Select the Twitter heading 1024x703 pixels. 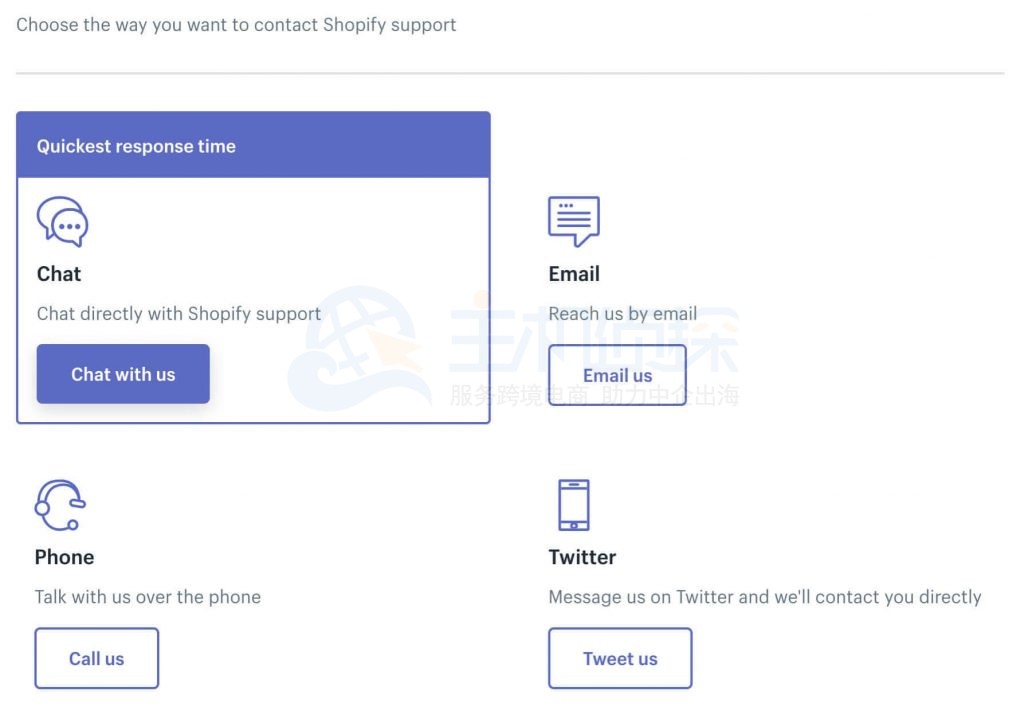pyautogui.click(x=582, y=557)
